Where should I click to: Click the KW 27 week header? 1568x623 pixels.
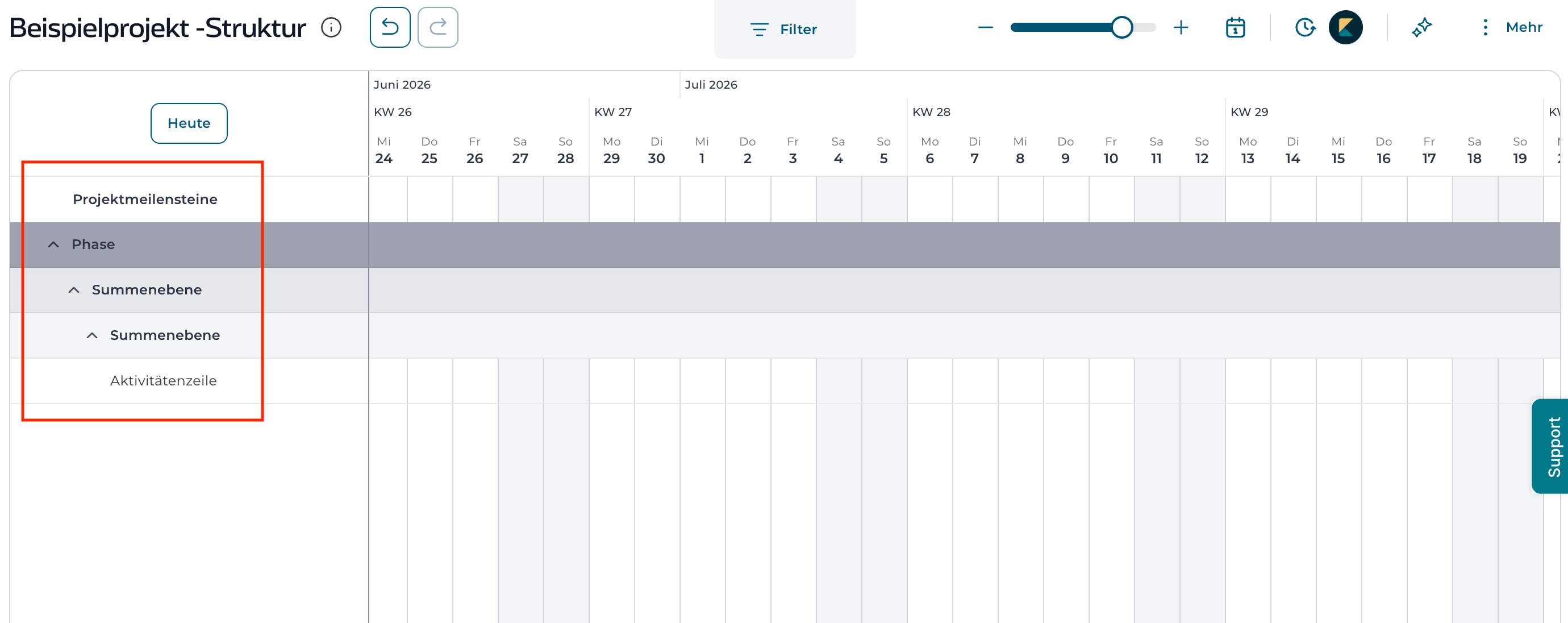pos(613,112)
